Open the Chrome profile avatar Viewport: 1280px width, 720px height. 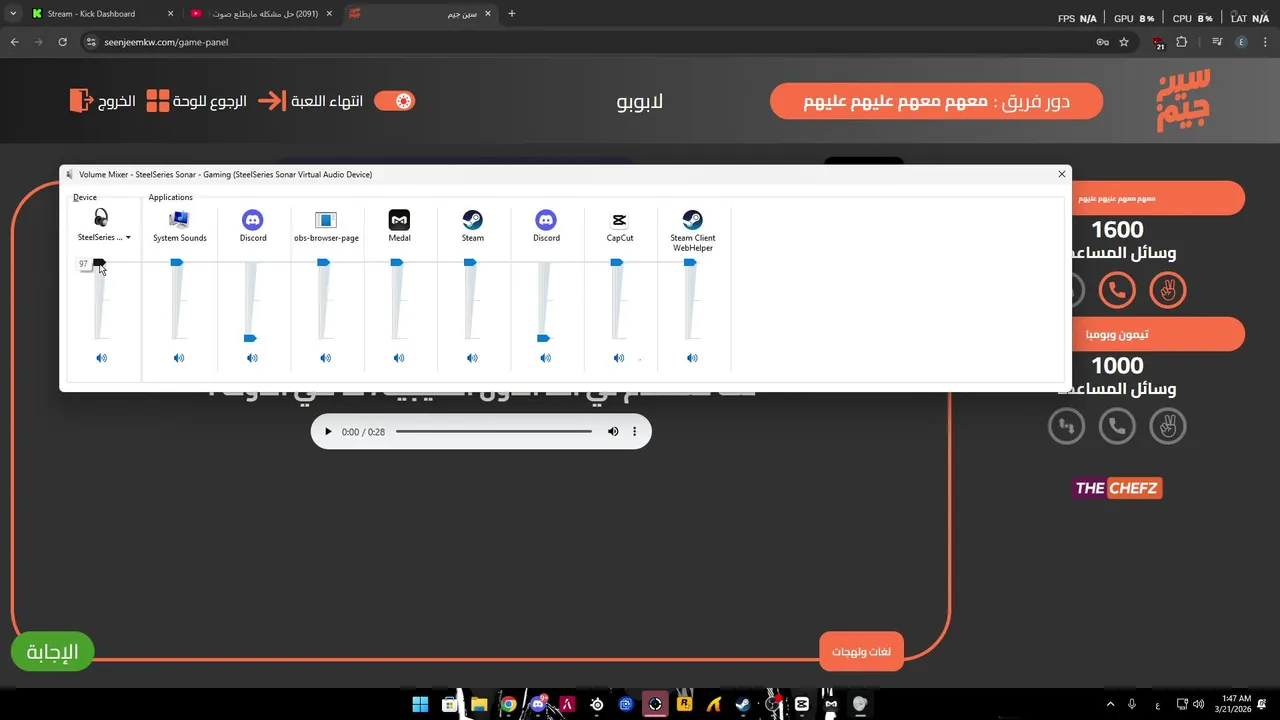pyautogui.click(x=1241, y=42)
